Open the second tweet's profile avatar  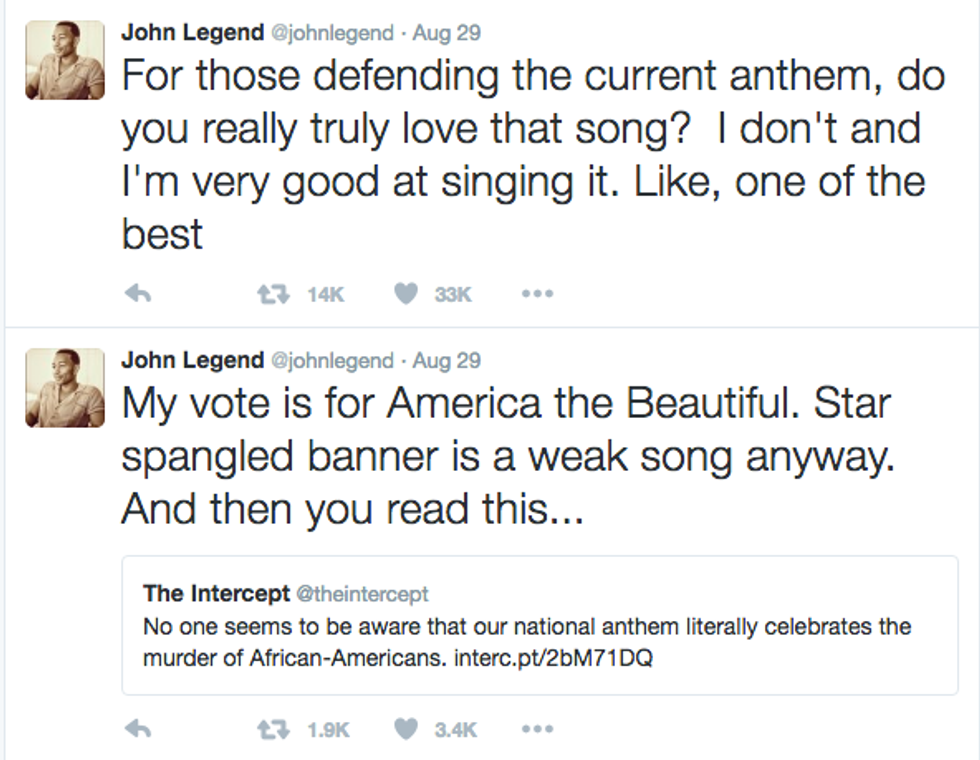[65, 388]
